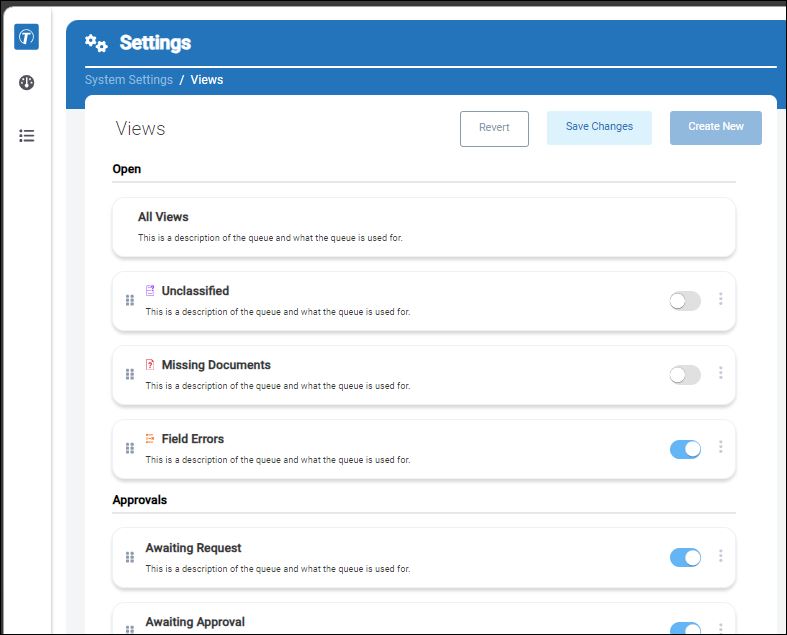Click the red Missing Documents icon
The image size is (787, 635).
coord(150,364)
